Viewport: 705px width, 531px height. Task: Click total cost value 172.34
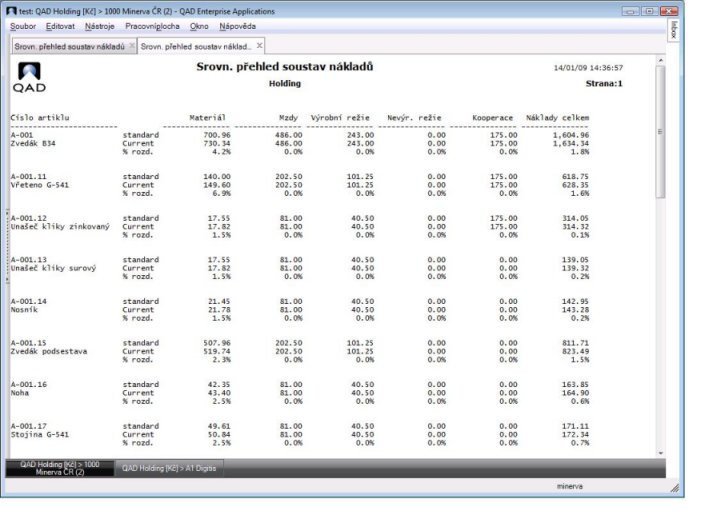click(x=576, y=434)
